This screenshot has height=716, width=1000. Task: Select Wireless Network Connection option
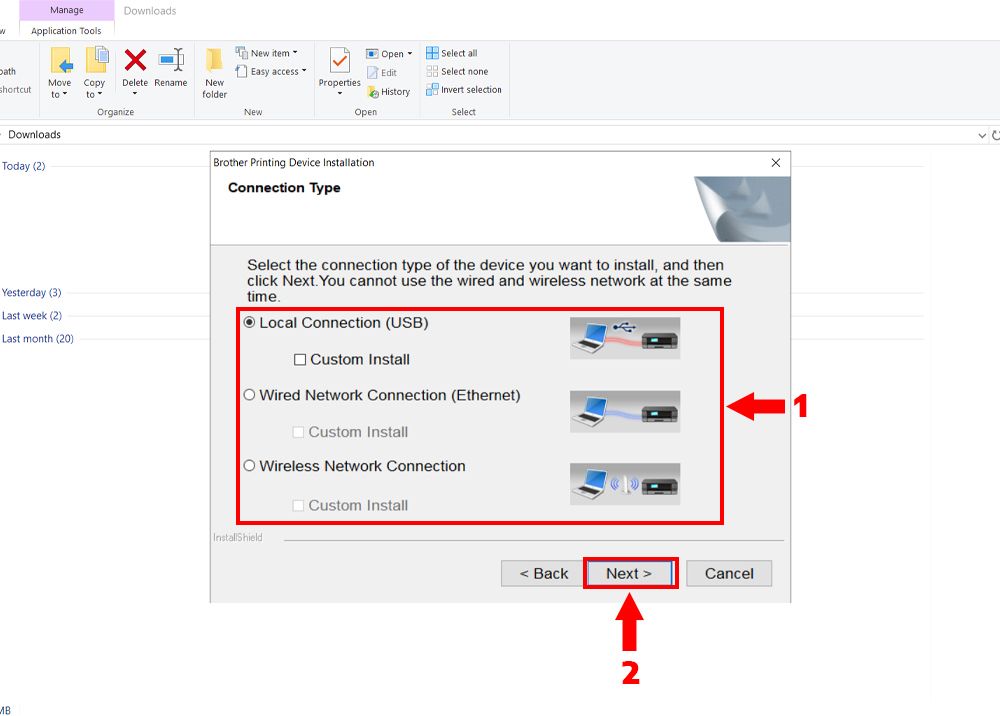tap(249, 466)
